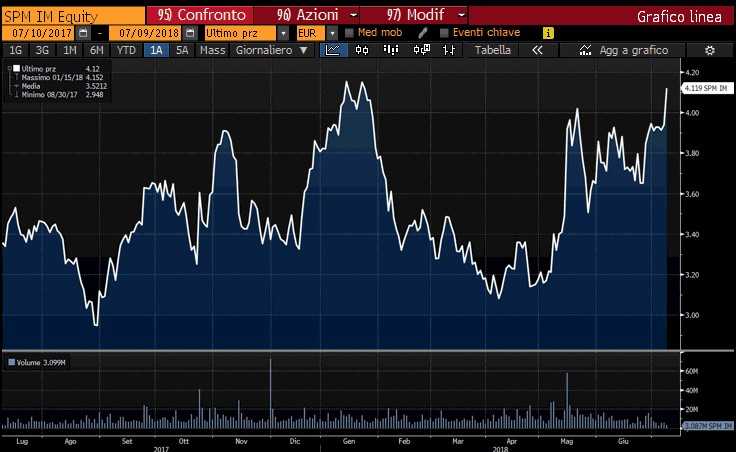Select the 1G range tab
Viewport: 736px width, 452px height.
[x=15, y=50]
